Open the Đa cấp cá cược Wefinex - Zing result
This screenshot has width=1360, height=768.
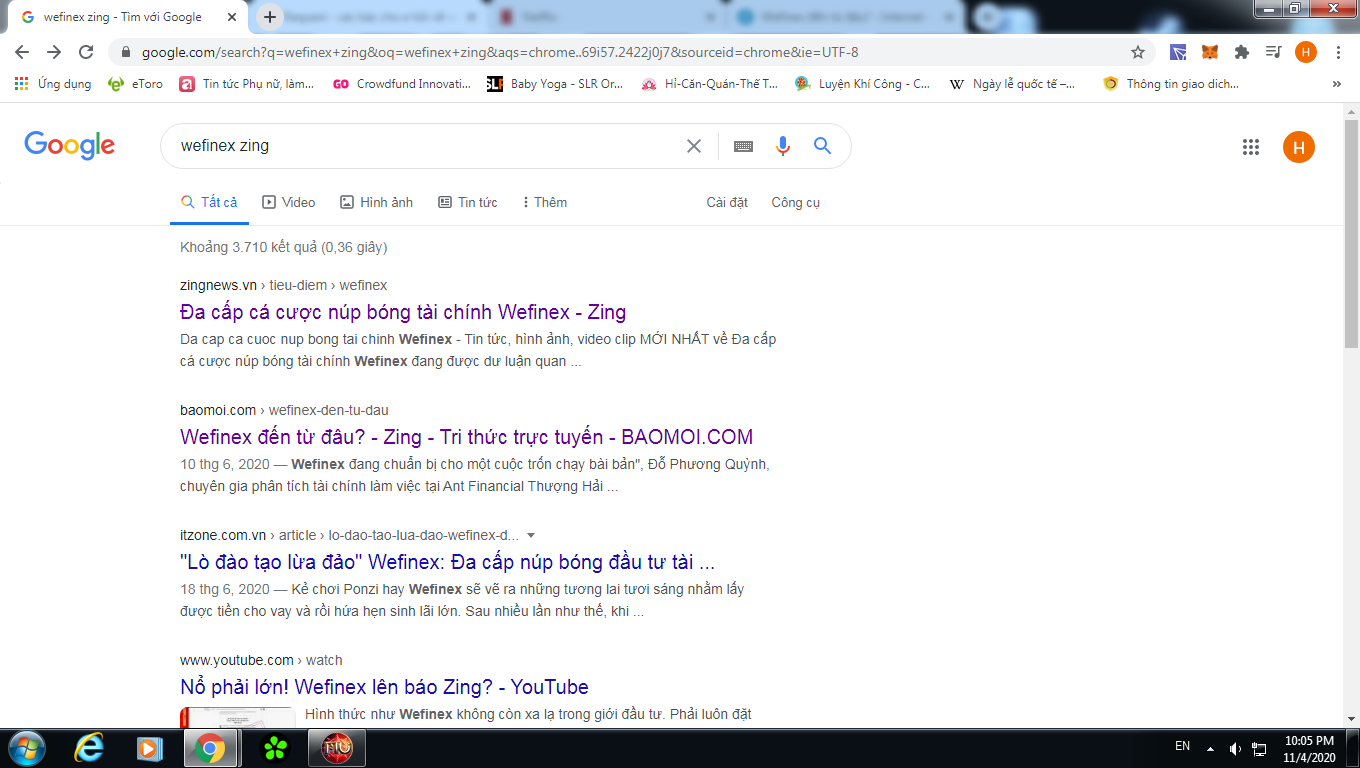(403, 312)
